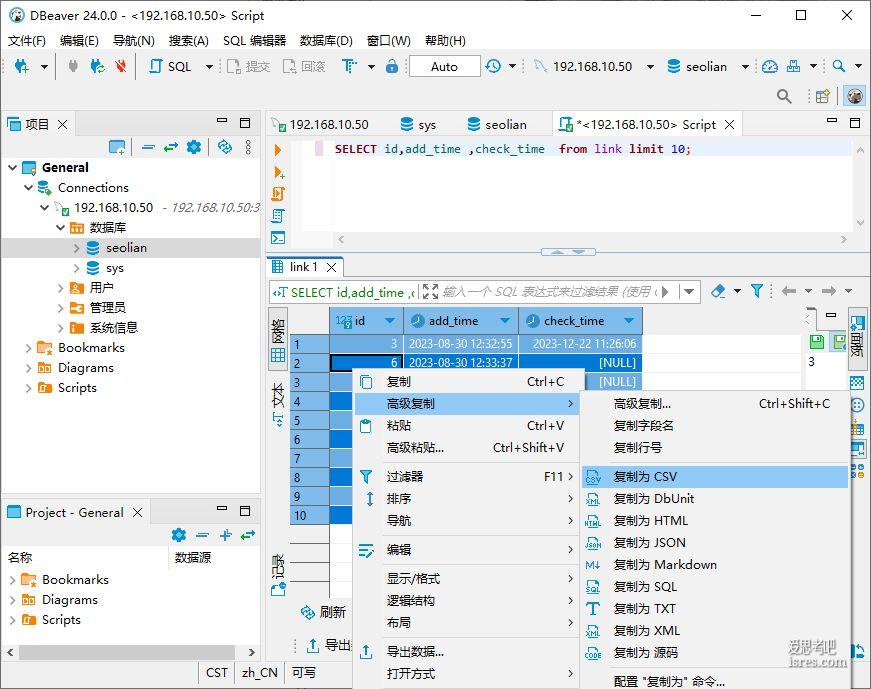Expand the seolian database node

(x=77, y=248)
